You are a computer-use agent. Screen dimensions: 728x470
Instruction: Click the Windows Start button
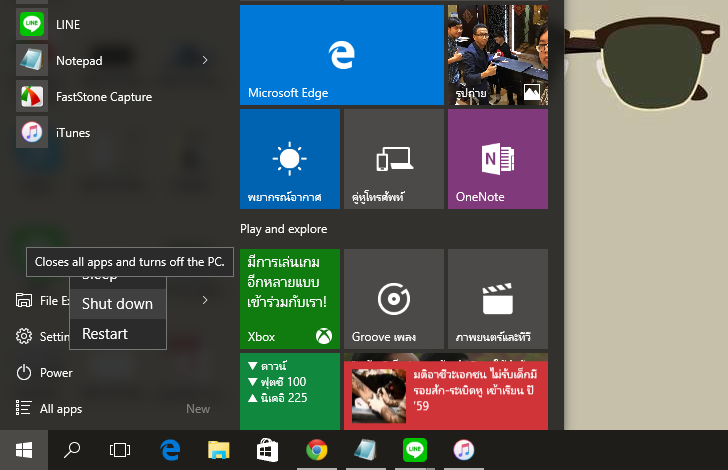point(23,450)
